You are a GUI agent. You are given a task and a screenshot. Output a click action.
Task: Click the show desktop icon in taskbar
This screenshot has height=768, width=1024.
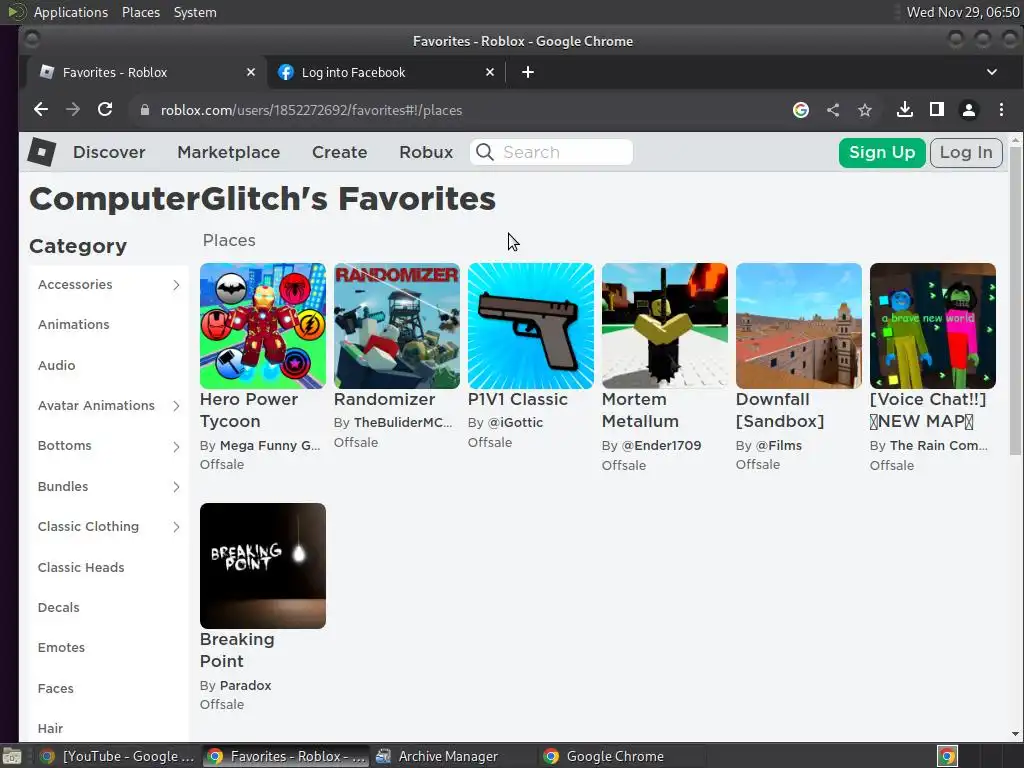tap(12, 756)
